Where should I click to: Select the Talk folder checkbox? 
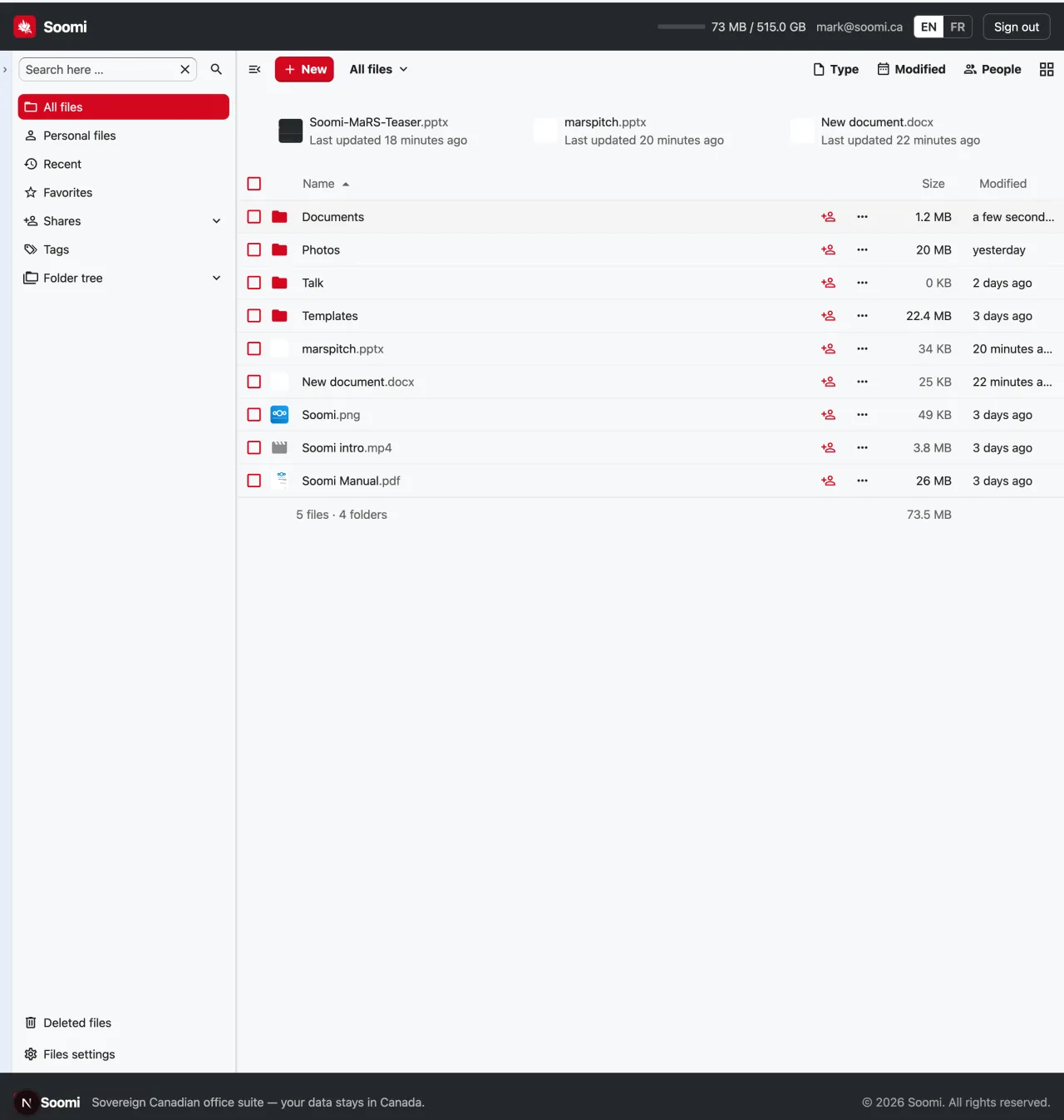pos(254,283)
